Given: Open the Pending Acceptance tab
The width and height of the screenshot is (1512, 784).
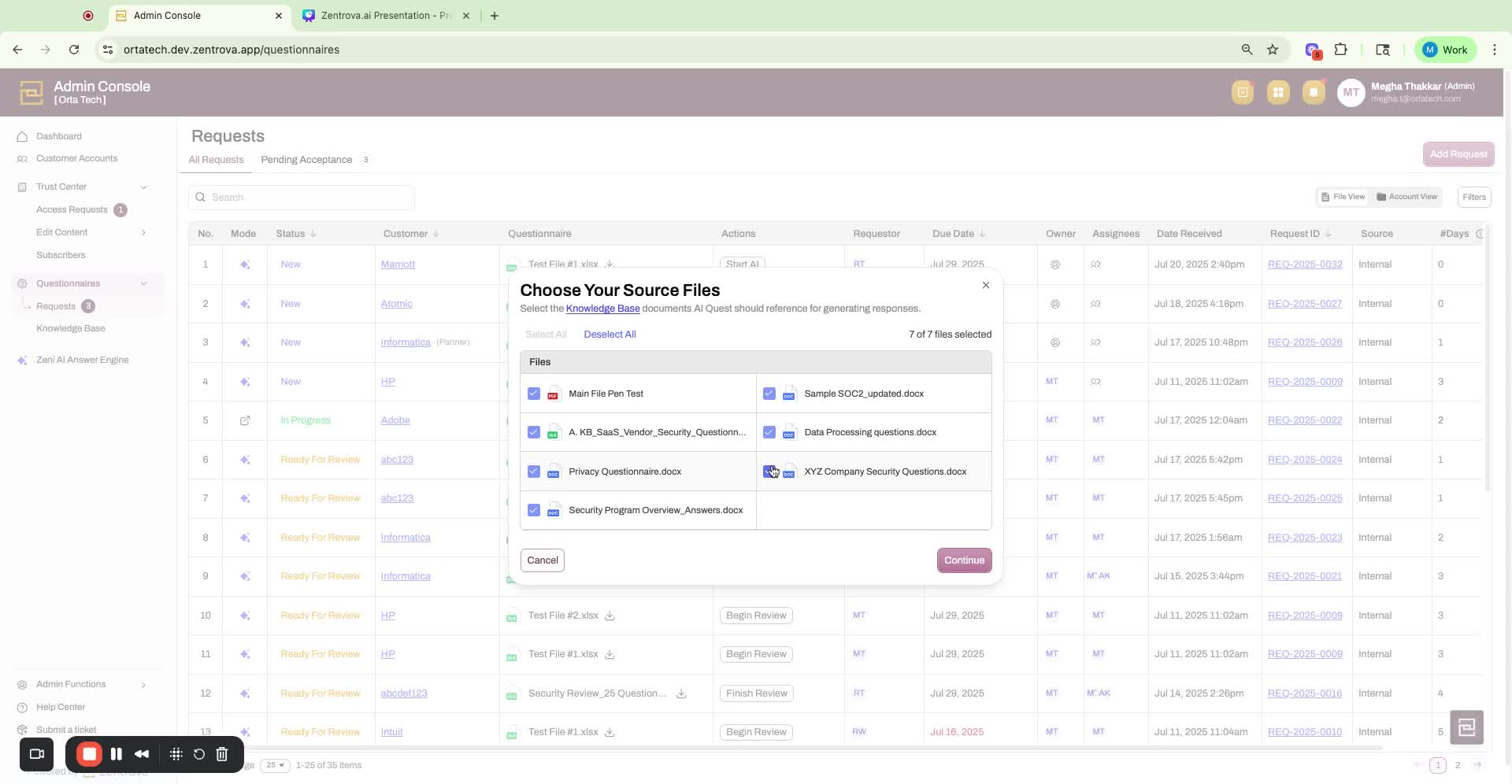Looking at the screenshot, I should (x=306, y=160).
